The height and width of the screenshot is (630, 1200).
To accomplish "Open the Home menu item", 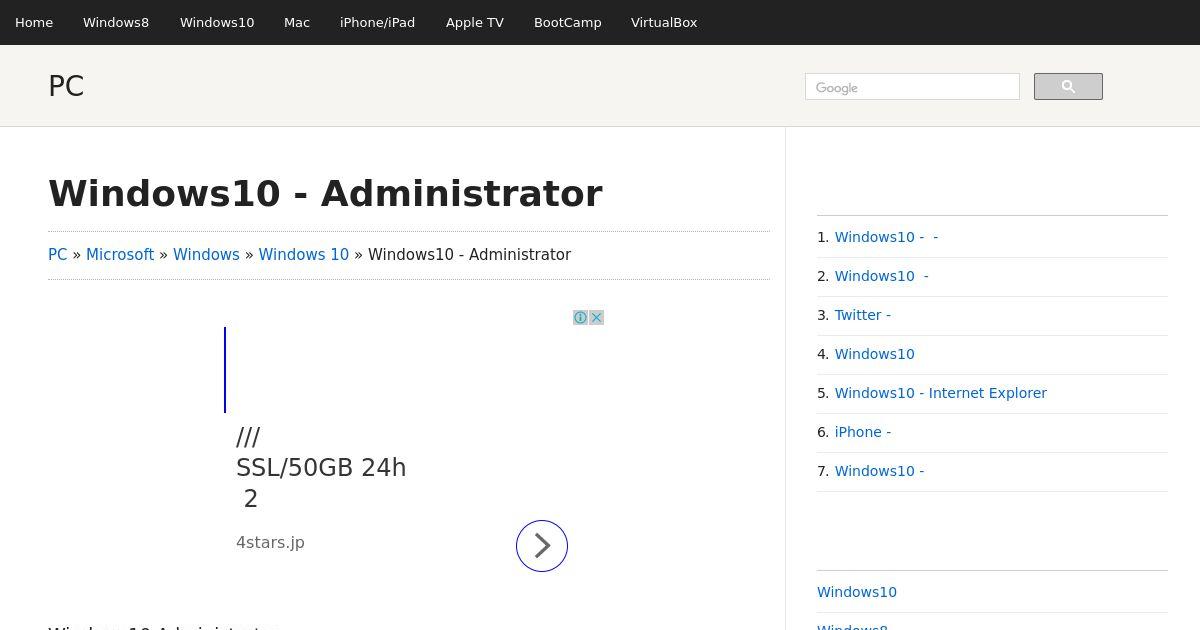I will pos(34,22).
